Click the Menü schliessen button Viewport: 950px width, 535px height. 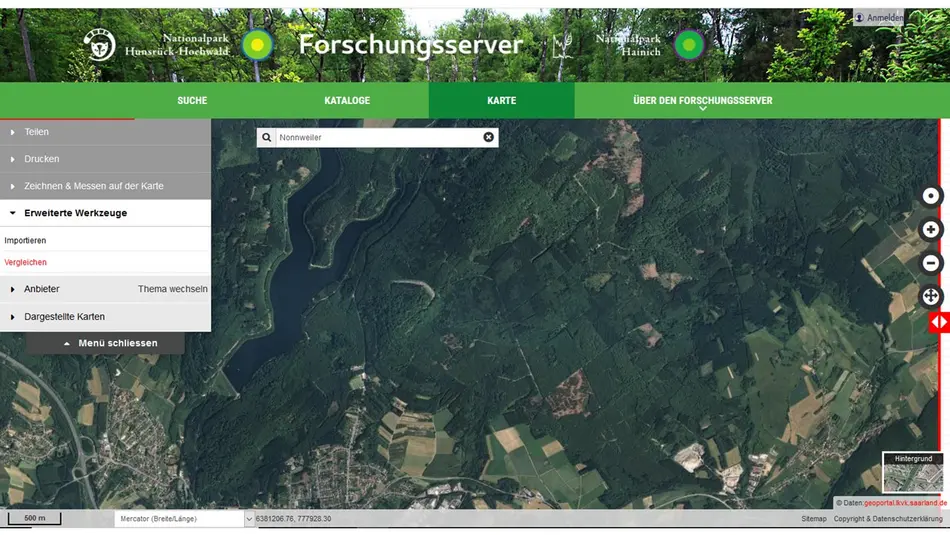pos(105,344)
